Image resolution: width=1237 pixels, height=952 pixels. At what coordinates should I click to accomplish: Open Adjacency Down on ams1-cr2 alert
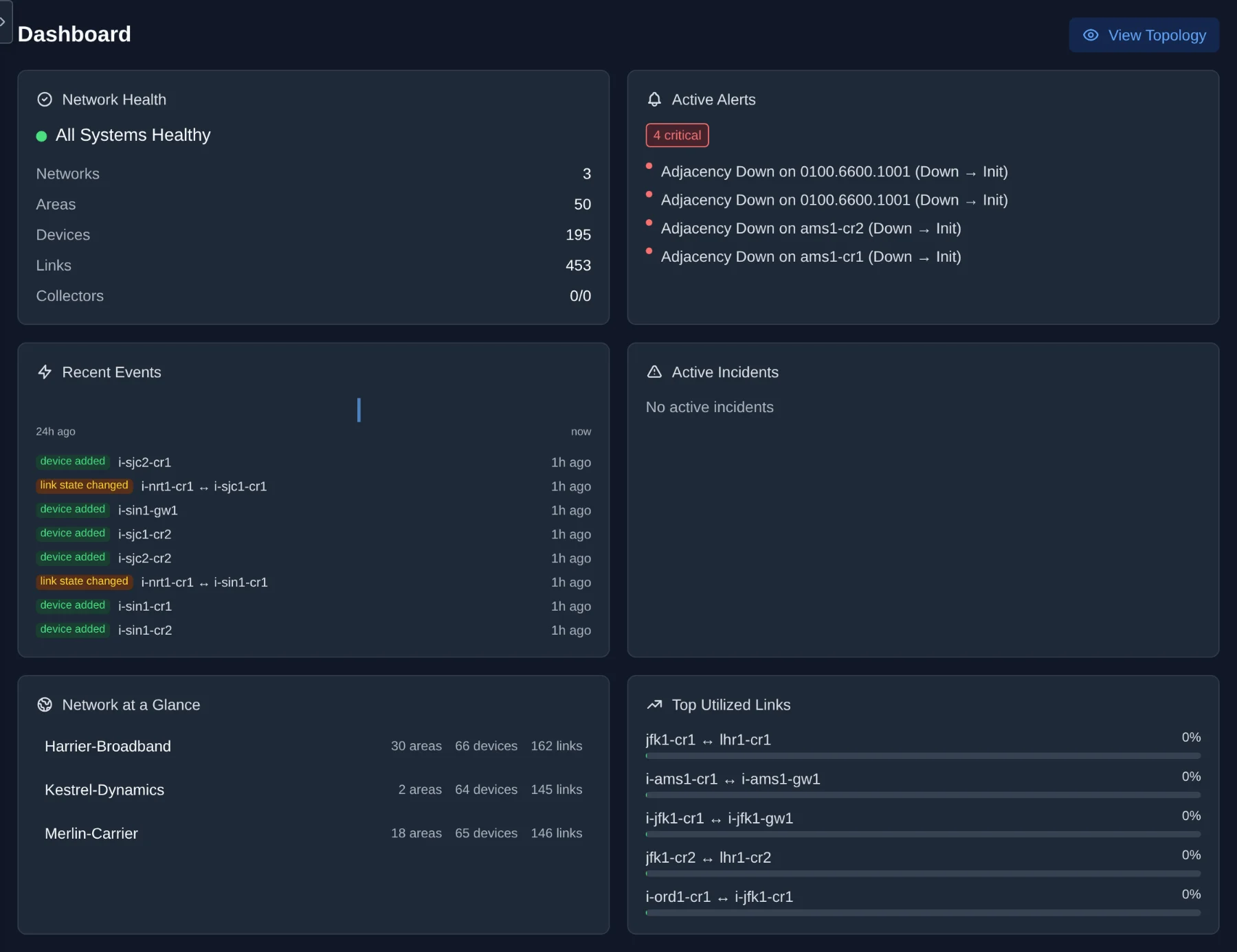pos(811,228)
